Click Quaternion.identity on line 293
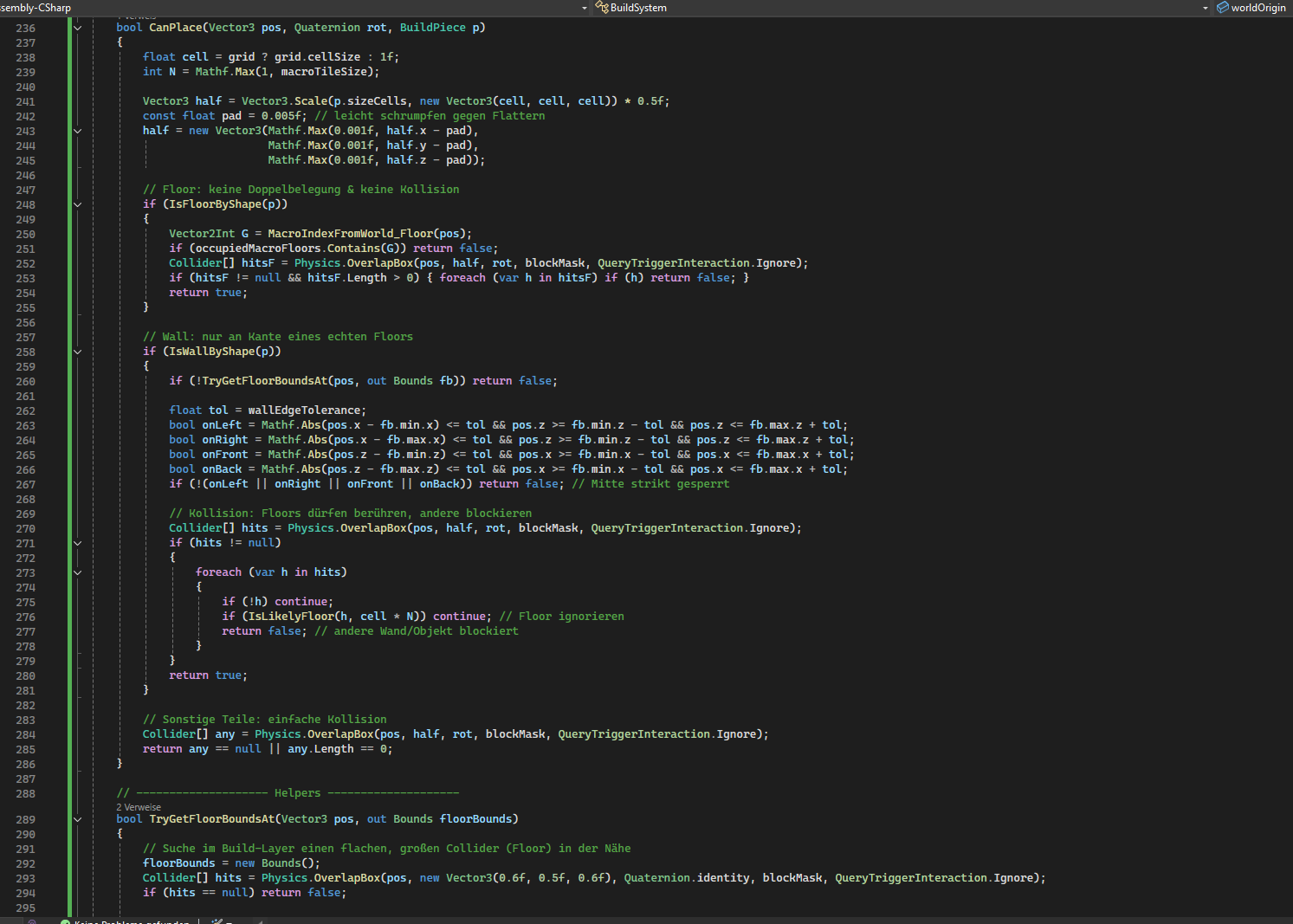Image resolution: width=1293 pixels, height=924 pixels. coord(687,878)
